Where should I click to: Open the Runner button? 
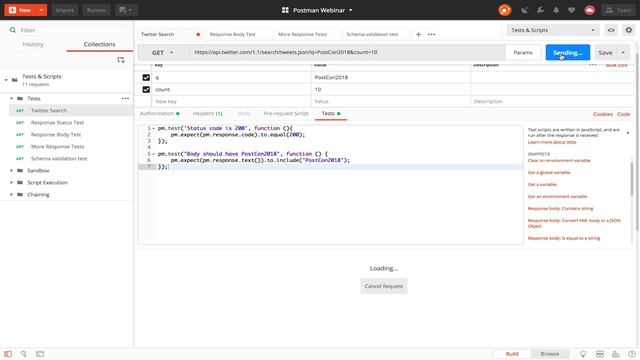96,10
